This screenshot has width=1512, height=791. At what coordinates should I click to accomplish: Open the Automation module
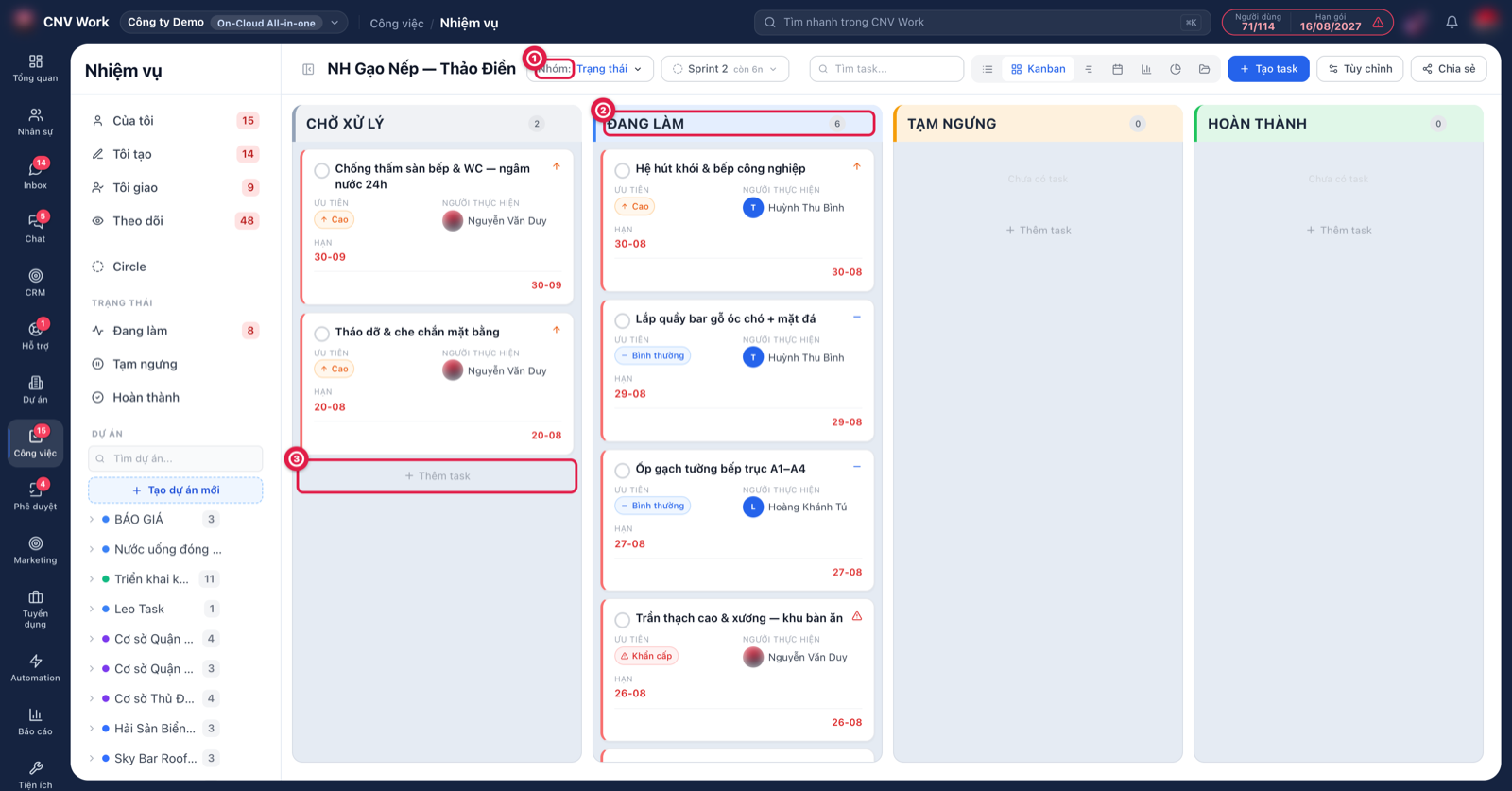click(x=35, y=668)
